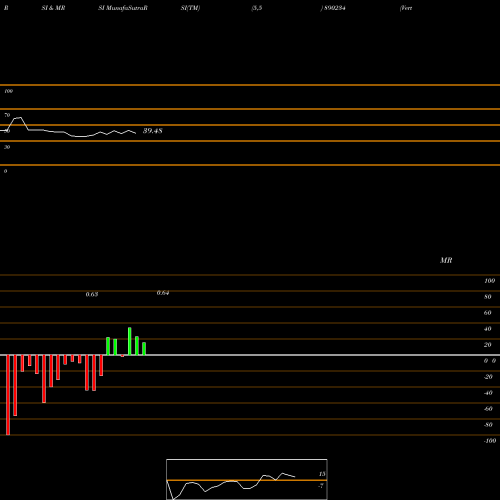Click the 599234 code in header
This screenshot has width=500, height=500.
(335, 8)
